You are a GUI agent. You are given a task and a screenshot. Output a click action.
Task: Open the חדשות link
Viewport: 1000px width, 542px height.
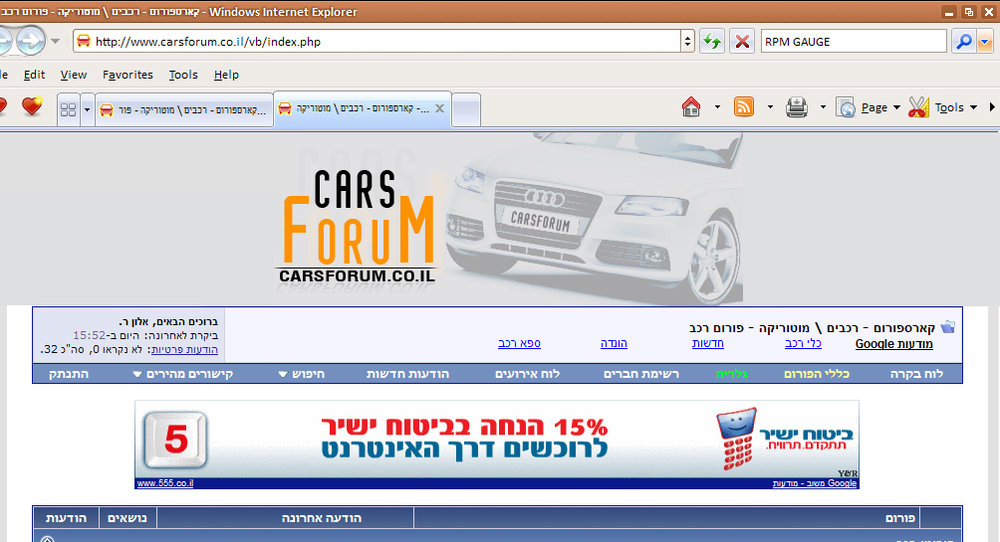tap(708, 343)
